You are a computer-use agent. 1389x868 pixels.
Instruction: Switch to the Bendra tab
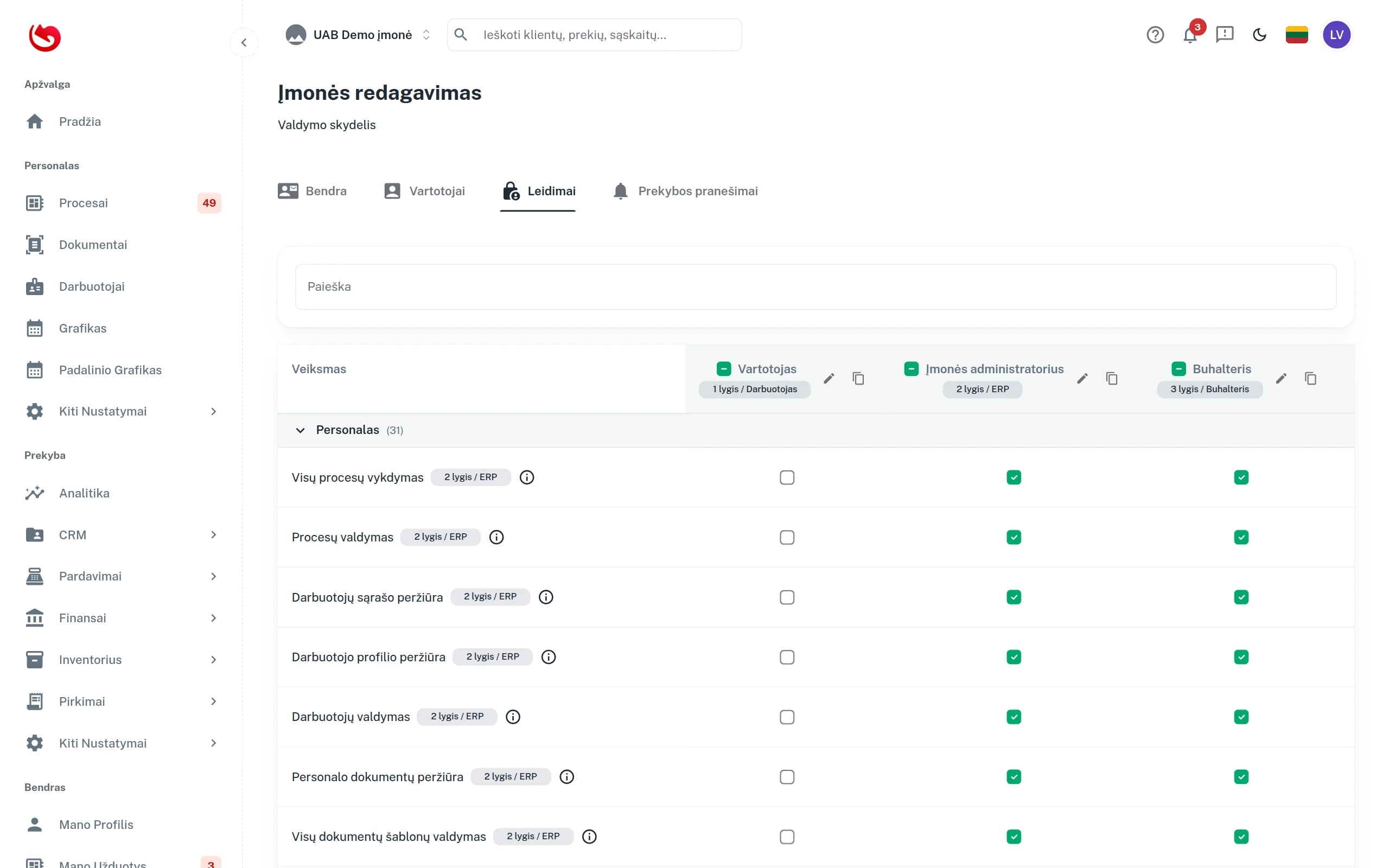coord(311,191)
